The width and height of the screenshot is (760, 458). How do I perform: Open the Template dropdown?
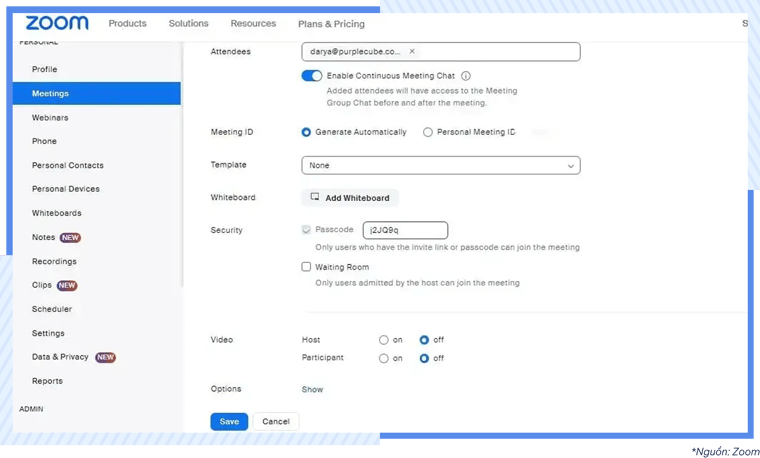pos(441,165)
